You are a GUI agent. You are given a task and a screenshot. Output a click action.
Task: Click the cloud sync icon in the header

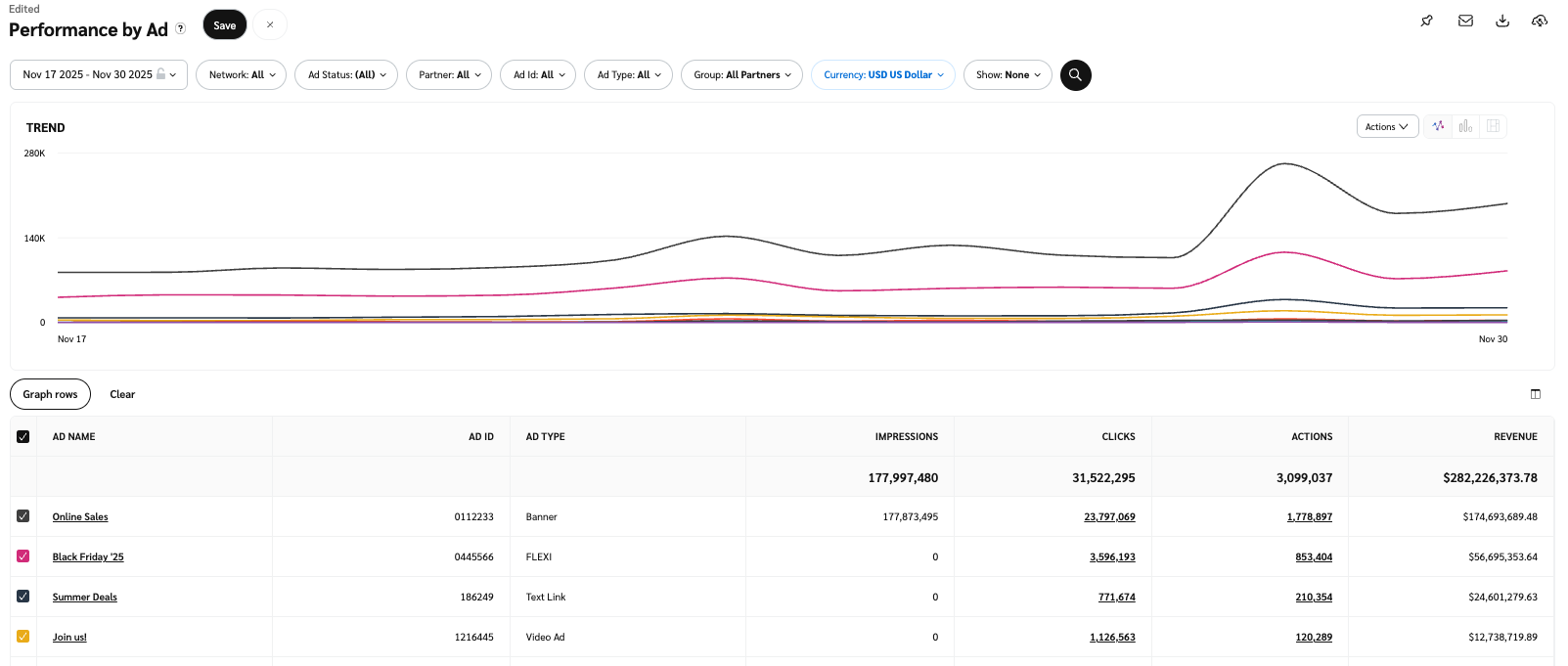point(1540,21)
